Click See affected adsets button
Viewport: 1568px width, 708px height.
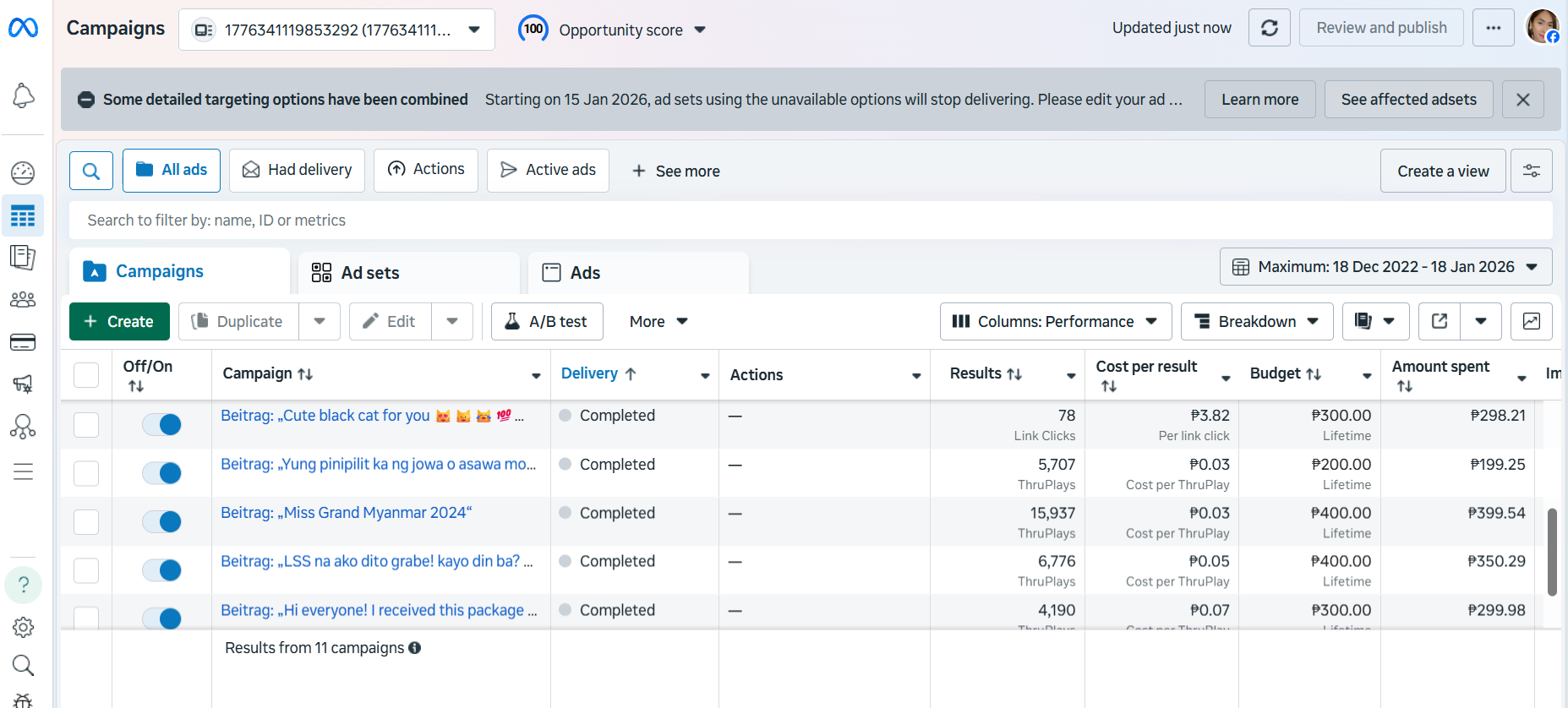coord(1408,100)
